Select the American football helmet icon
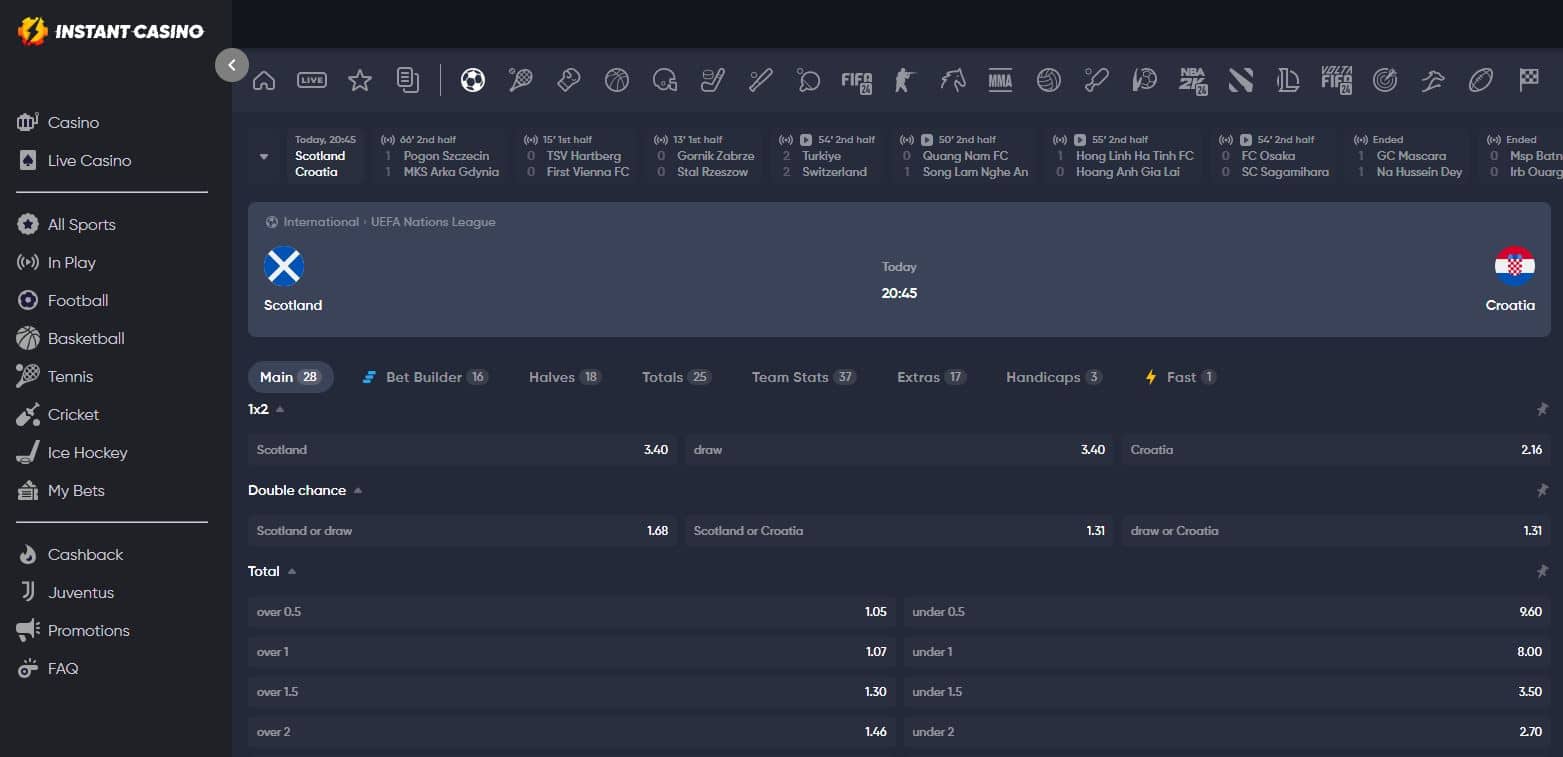The height and width of the screenshot is (757, 1563). point(665,80)
